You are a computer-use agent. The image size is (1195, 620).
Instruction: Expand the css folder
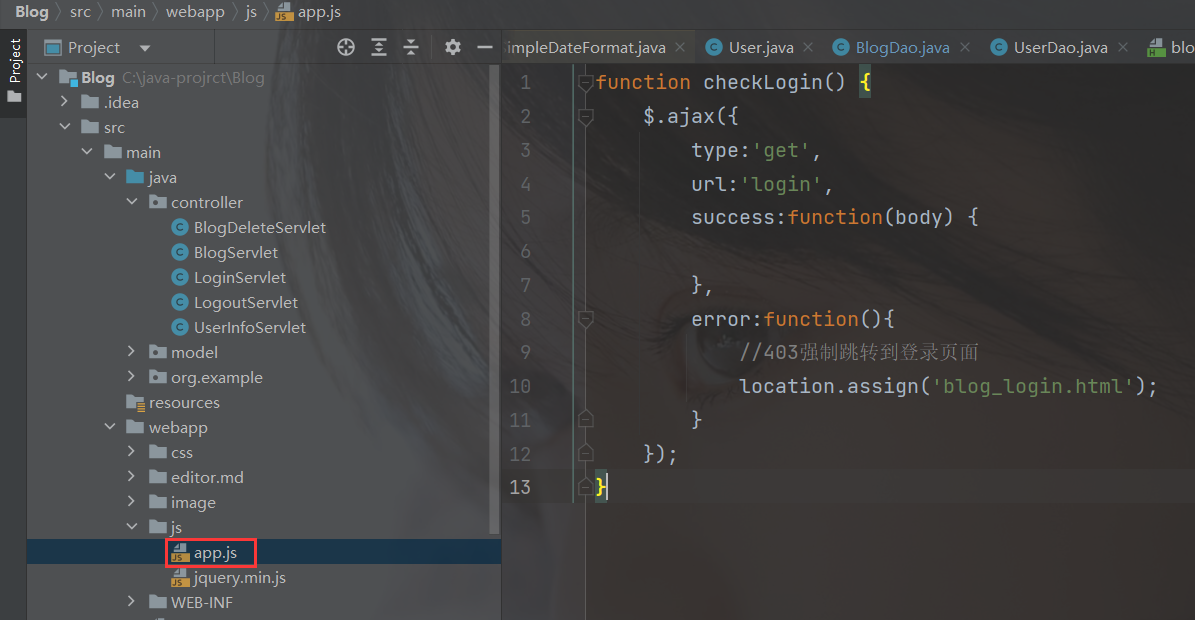coord(132,452)
